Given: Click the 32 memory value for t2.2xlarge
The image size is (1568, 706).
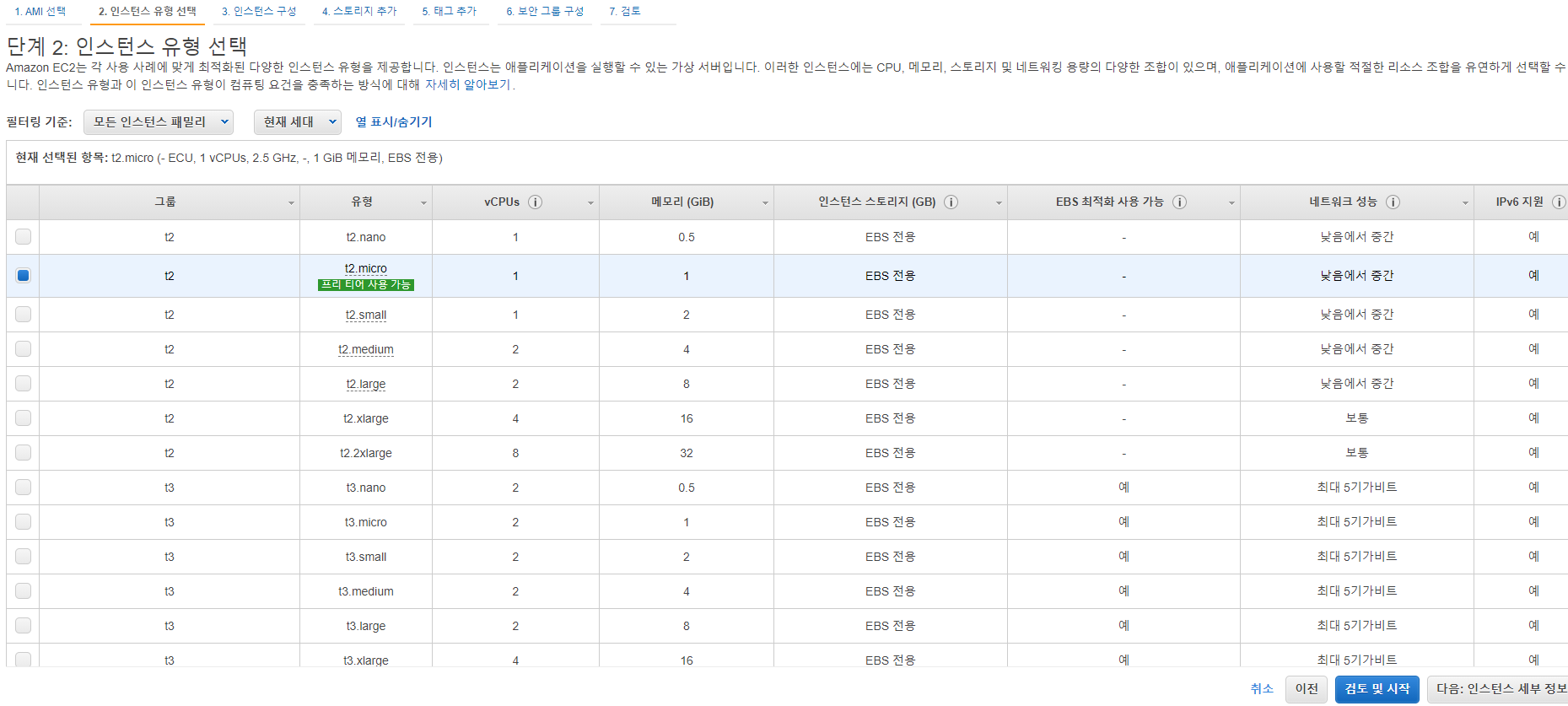Looking at the screenshot, I should tap(687, 453).
